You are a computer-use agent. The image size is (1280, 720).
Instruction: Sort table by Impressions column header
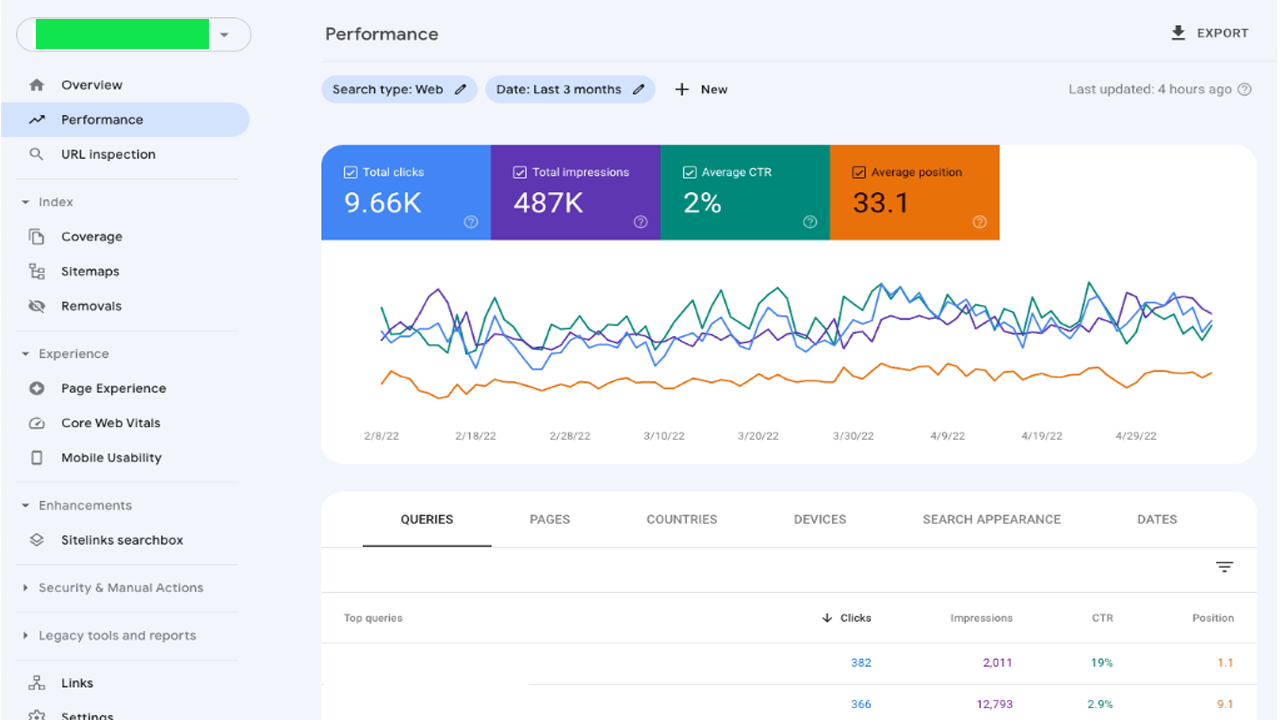pyautogui.click(x=981, y=618)
